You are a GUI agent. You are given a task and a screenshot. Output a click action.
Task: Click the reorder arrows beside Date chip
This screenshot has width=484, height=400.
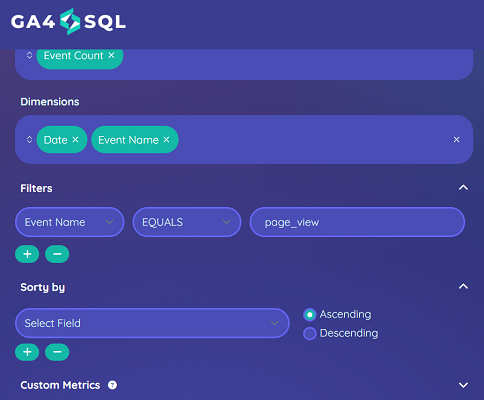pyautogui.click(x=29, y=140)
